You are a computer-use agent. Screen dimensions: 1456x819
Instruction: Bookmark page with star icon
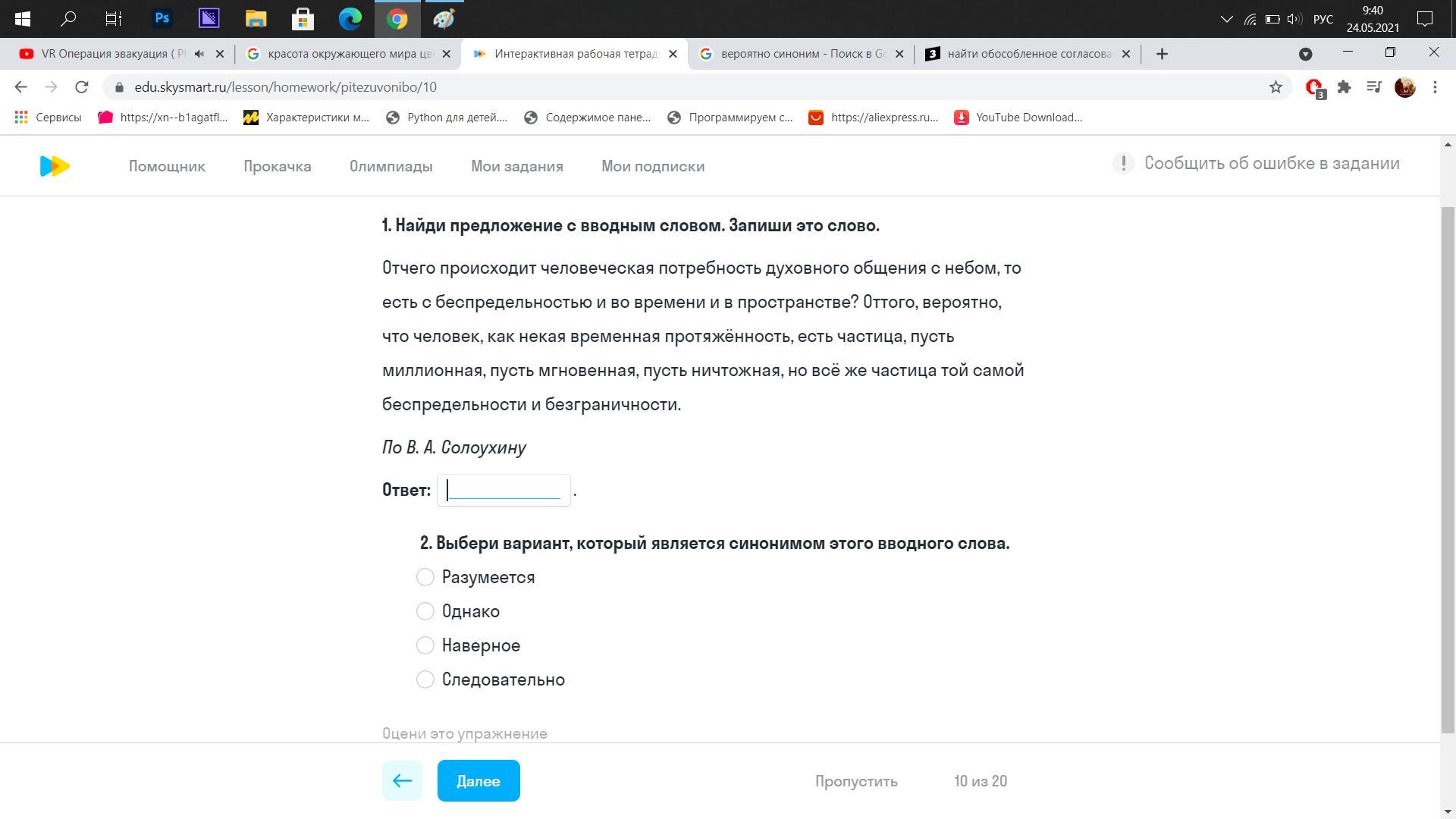pos(1276,87)
